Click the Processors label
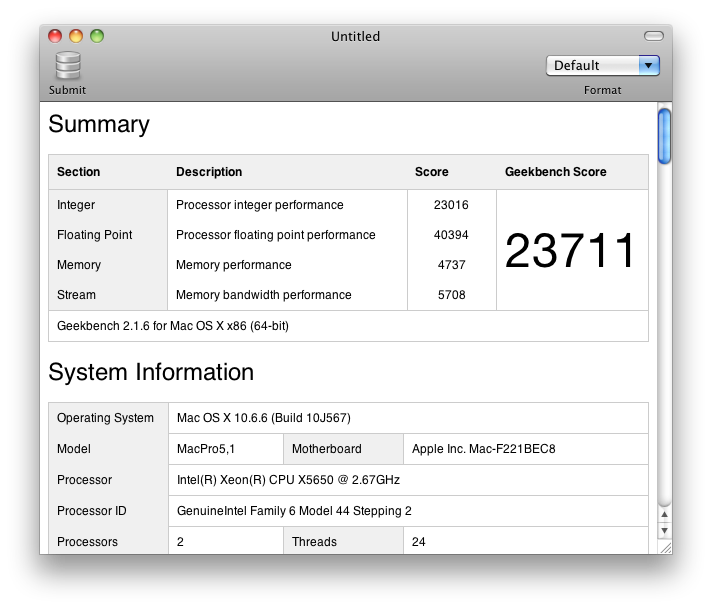The width and height of the screenshot is (712, 609). pyautogui.click(x=87, y=542)
